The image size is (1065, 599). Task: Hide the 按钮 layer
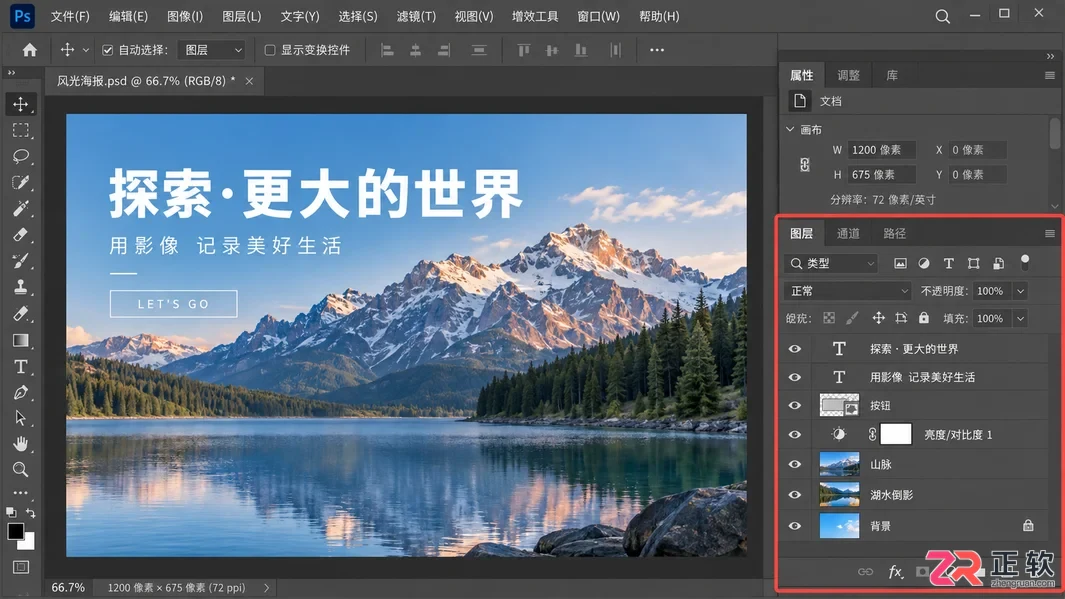click(x=795, y=405)
